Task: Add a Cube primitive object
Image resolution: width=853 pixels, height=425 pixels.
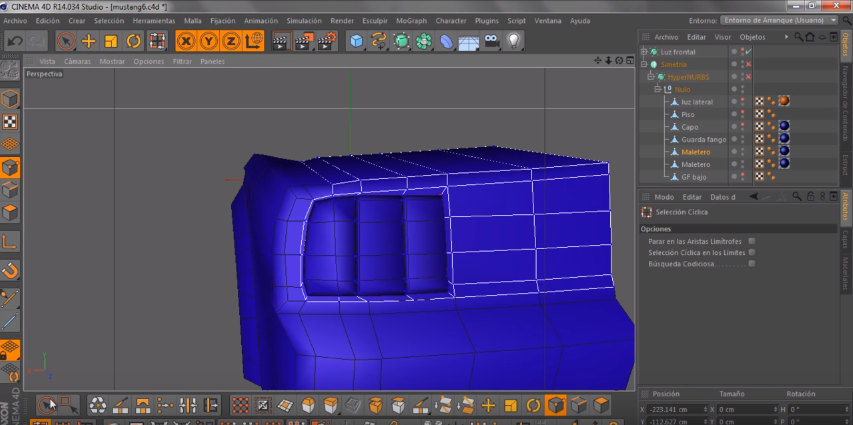Action: (356, 41)
